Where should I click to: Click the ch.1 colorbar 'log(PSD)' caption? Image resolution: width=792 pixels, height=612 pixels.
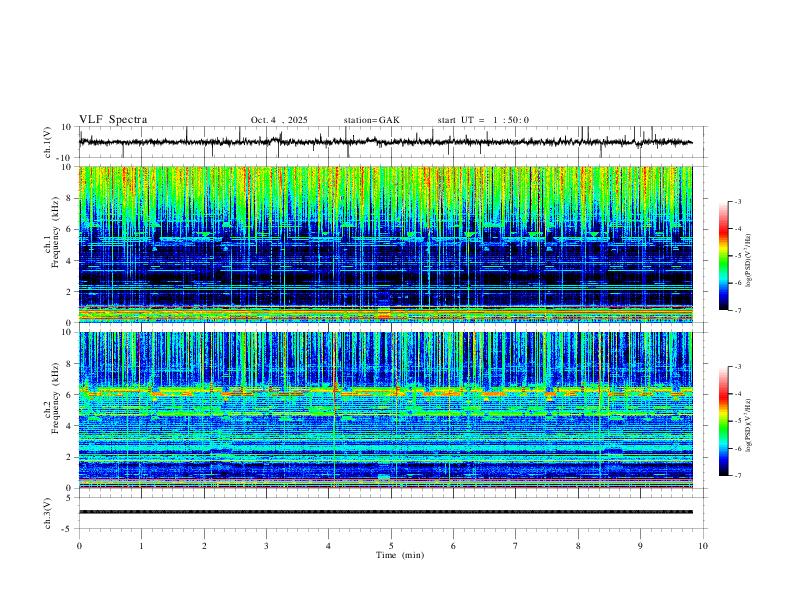(749, 260)
